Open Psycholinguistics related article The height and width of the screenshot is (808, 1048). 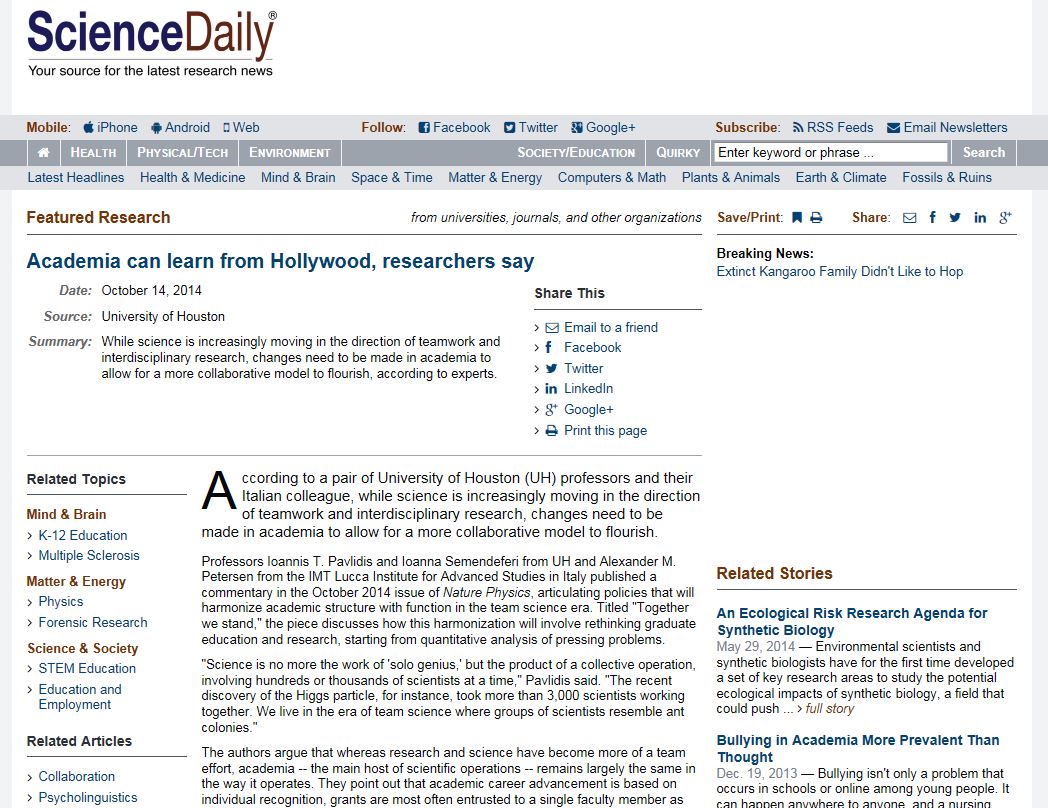coord(88,797)
